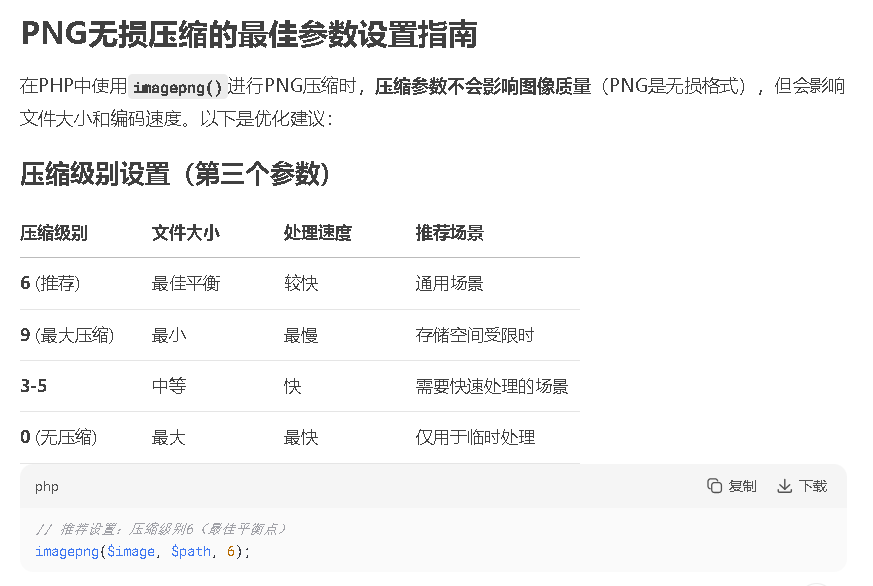
Task: Click the cell 存储空间受限时
Action: coord(475,335)
